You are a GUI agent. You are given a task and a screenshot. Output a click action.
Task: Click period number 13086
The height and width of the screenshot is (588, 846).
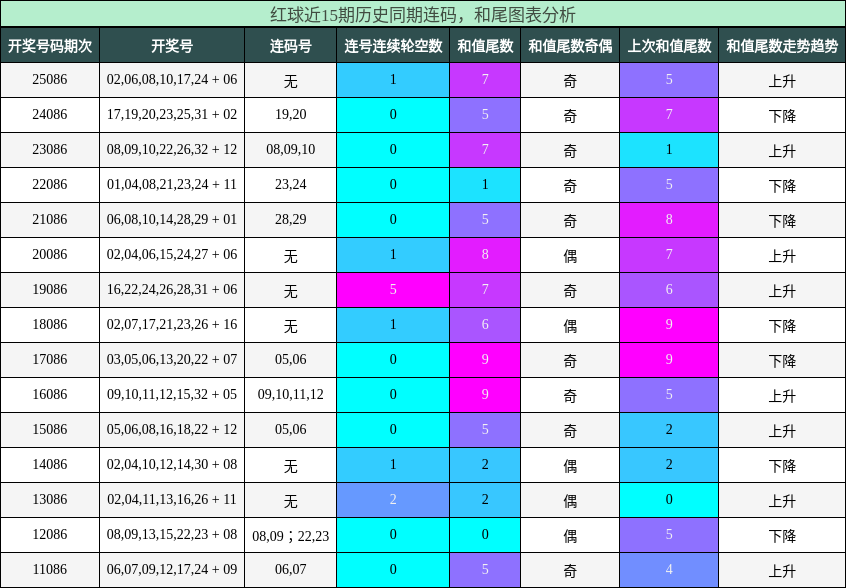[50, 500]
